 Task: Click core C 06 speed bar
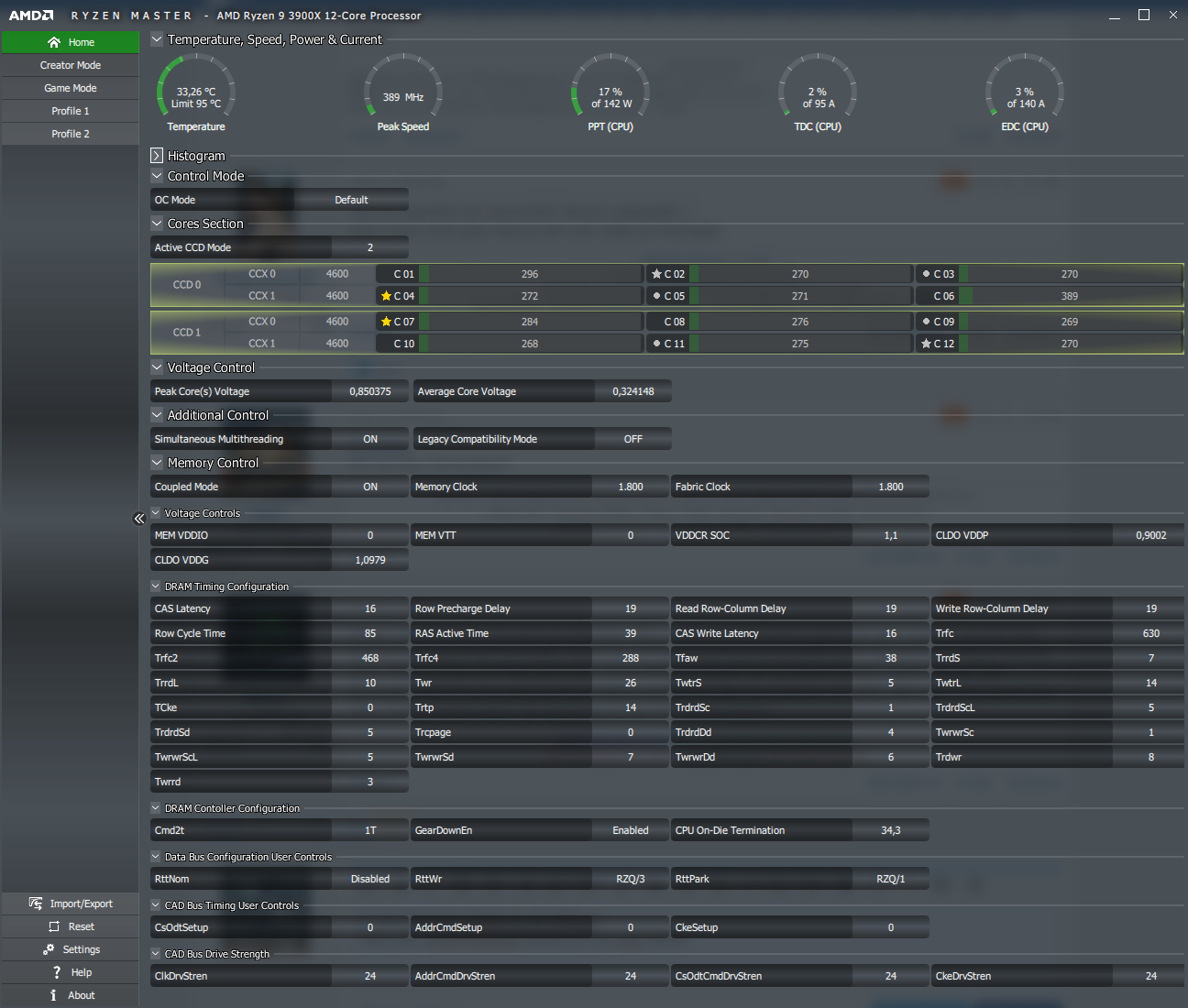[x=1071, y=296]
